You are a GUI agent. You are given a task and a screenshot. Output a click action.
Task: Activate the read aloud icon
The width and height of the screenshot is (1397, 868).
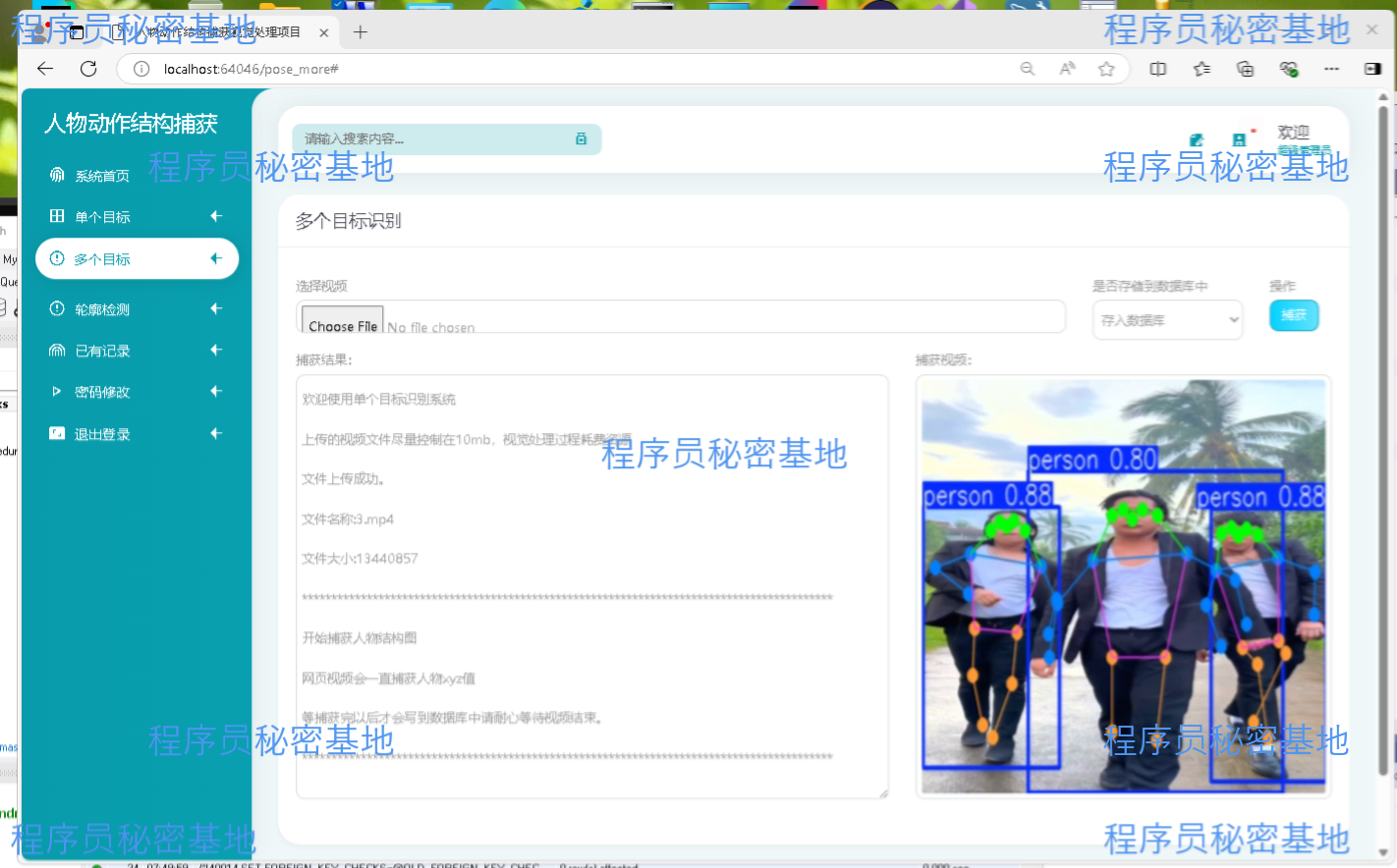point(1068,69)
